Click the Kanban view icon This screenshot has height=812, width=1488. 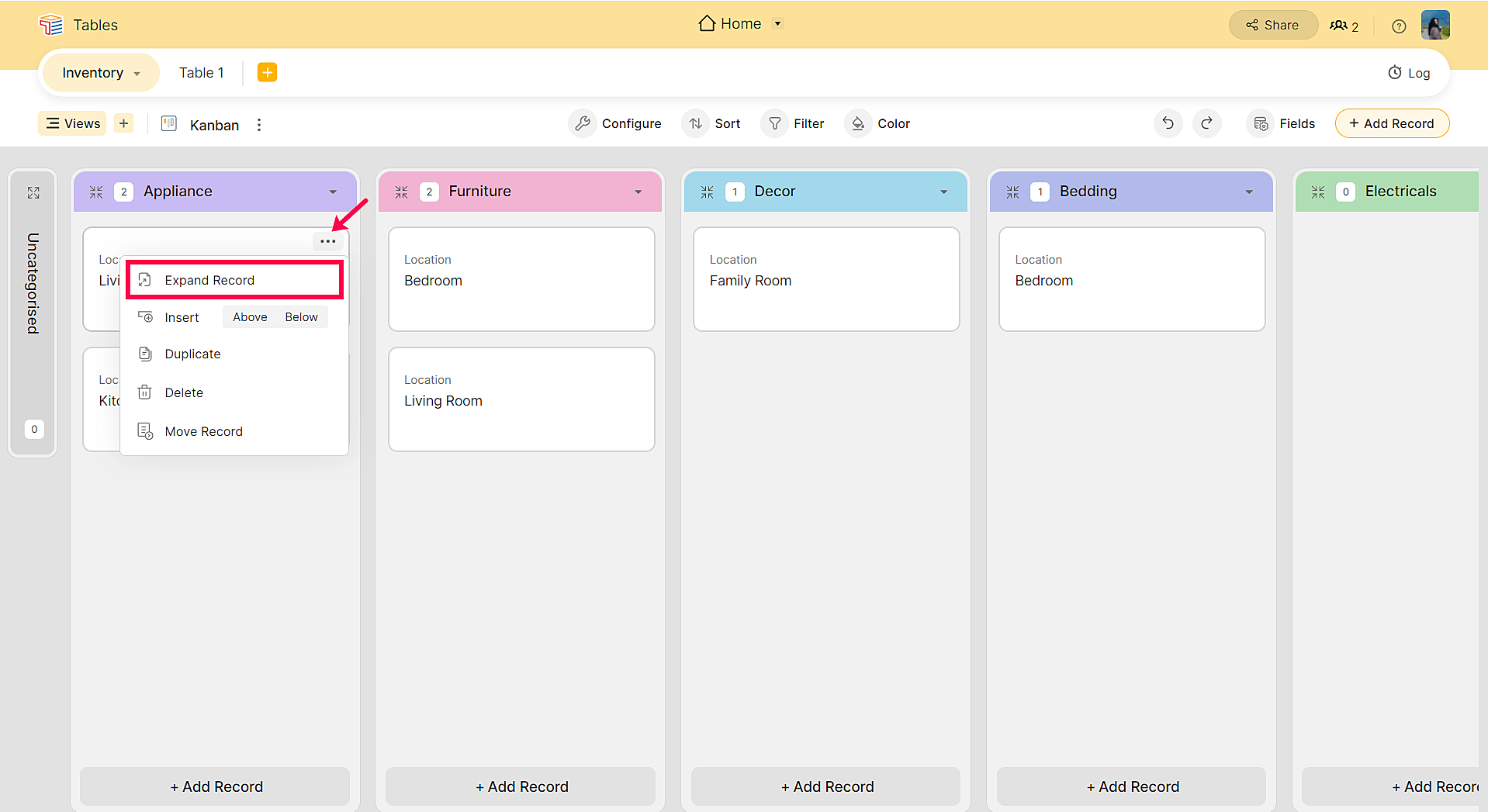click(169, 123)
